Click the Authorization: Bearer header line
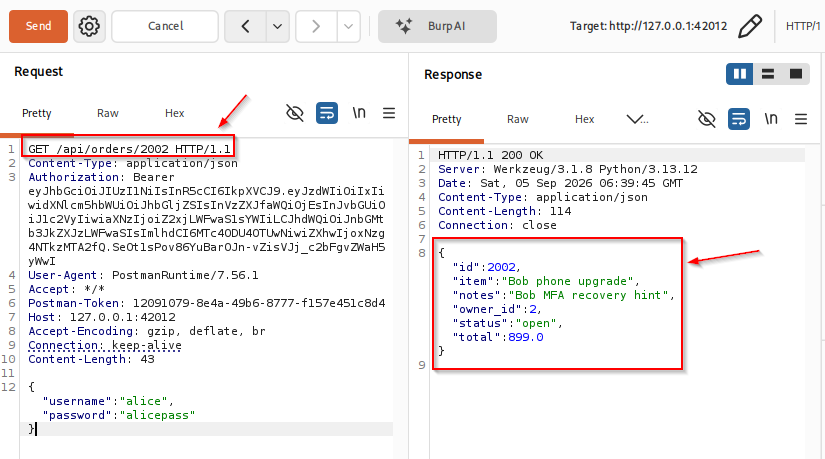The width and height of the screenshot is (825, 459). 101,177
